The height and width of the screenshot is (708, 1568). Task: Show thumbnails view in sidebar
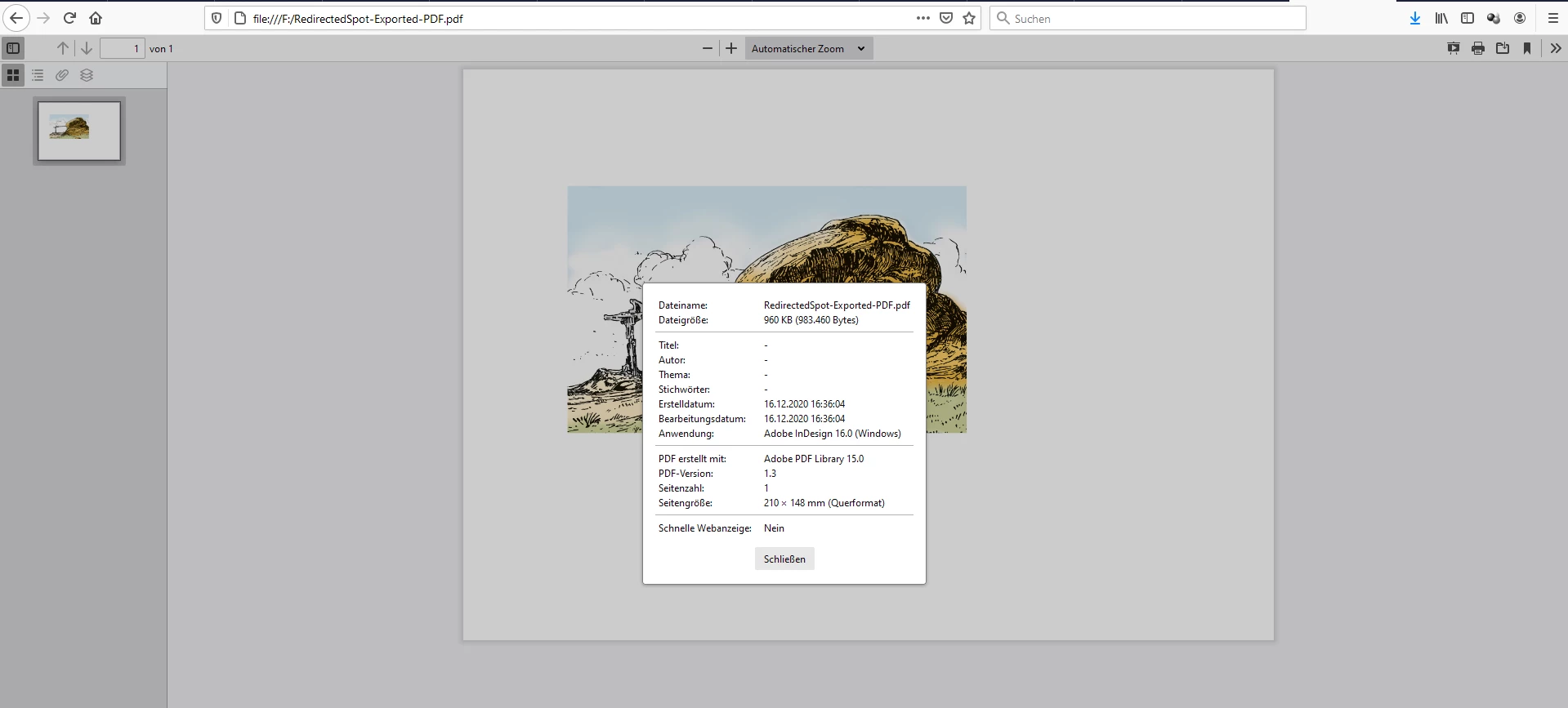pos(13,75)
